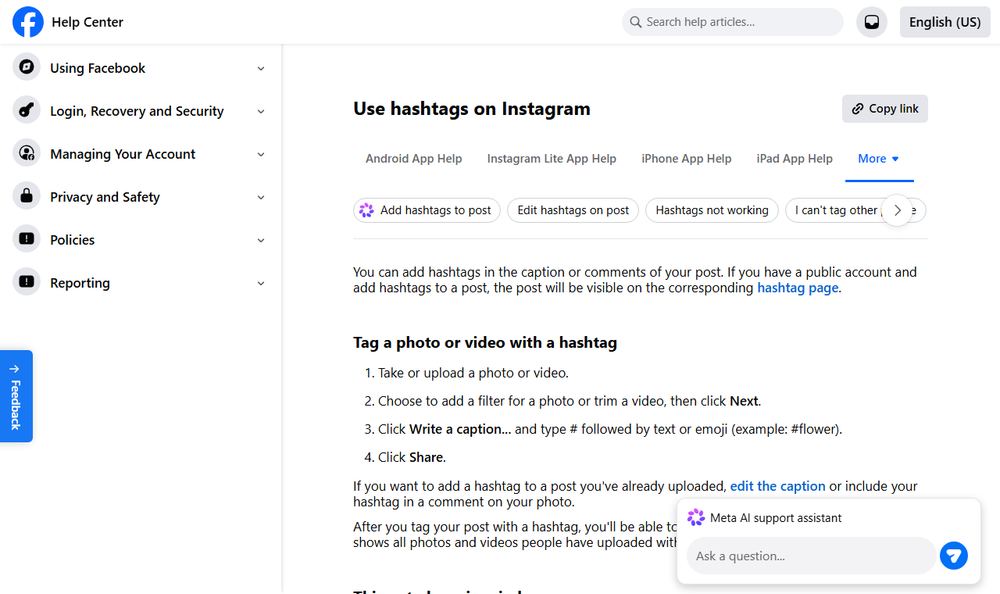Click the Using Facebook compass icon

pyautogui.click(x=27, y=67)
